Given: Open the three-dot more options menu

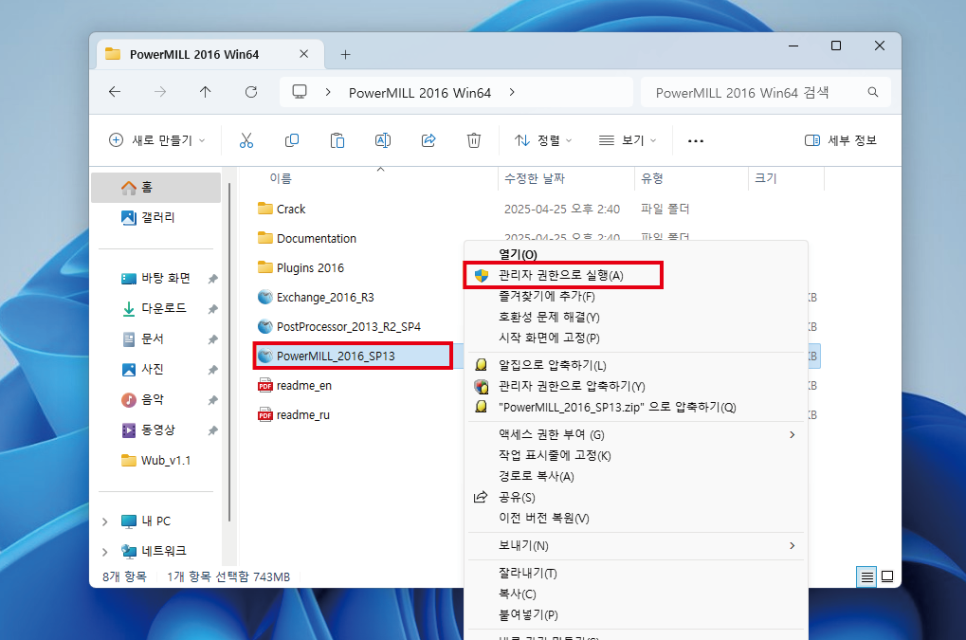Looking at the screenshot, I should pyautogui.click(x=696, y=141).
